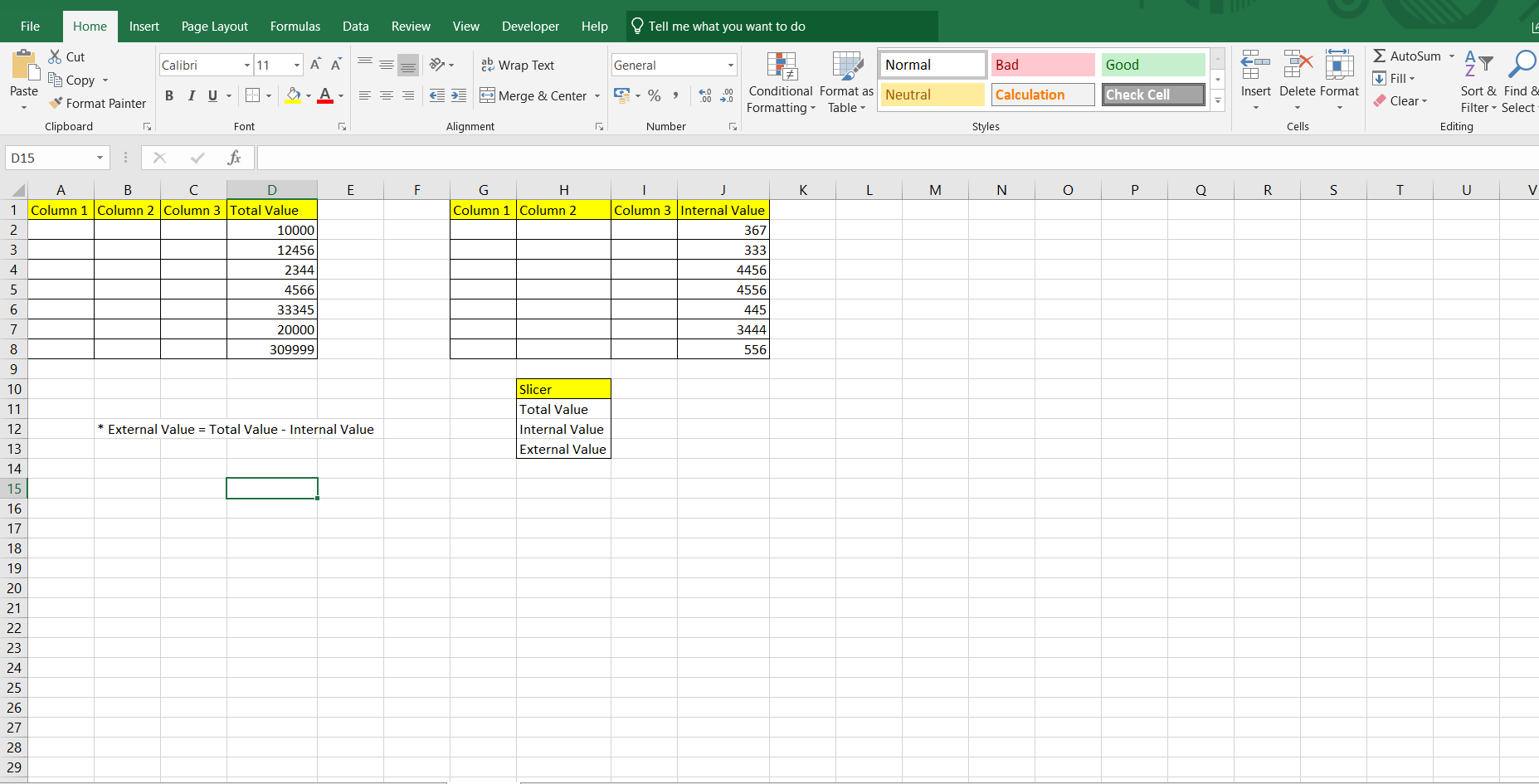Increase font size with larger A icon
The width and height of the screenshot is (1539, 784).
tap(315, 65)
